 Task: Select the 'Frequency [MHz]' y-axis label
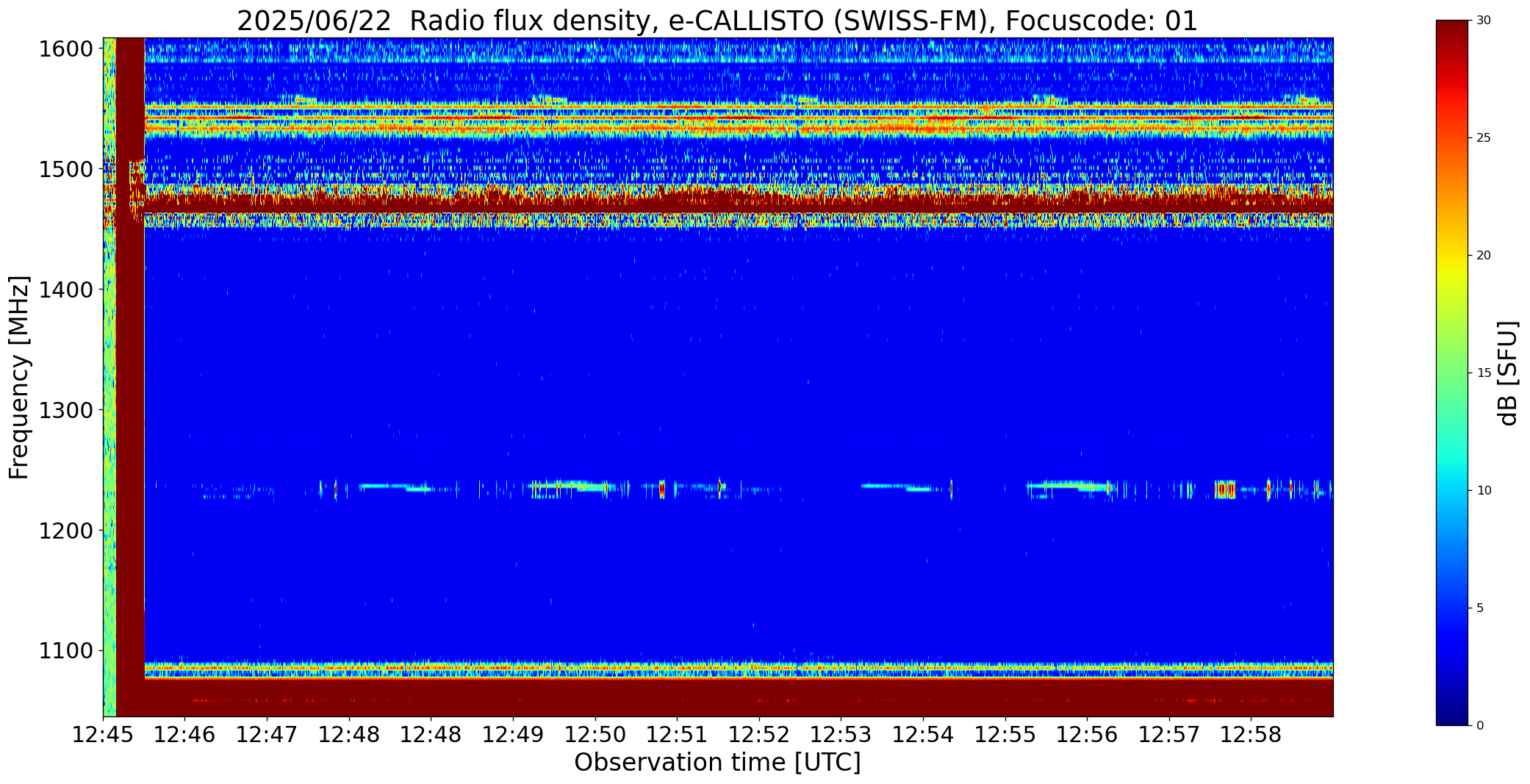19,377
